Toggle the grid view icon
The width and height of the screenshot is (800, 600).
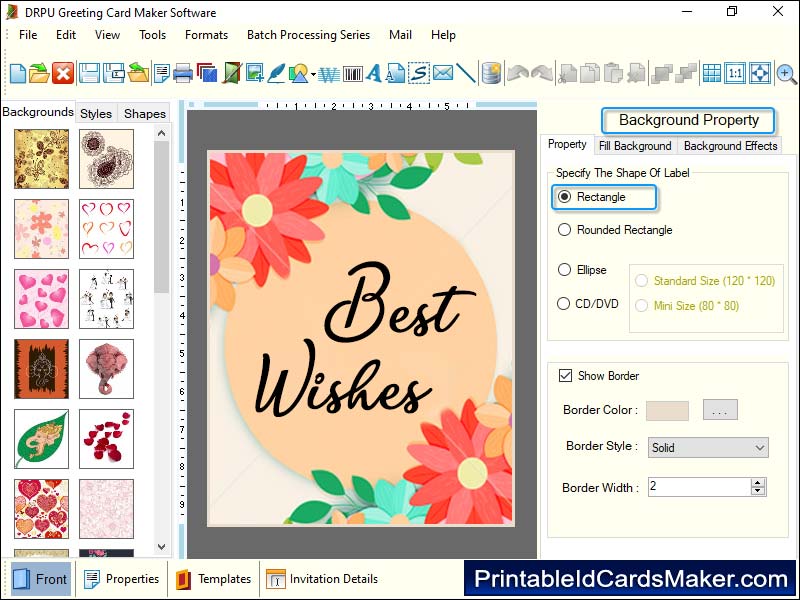[711, 73]
